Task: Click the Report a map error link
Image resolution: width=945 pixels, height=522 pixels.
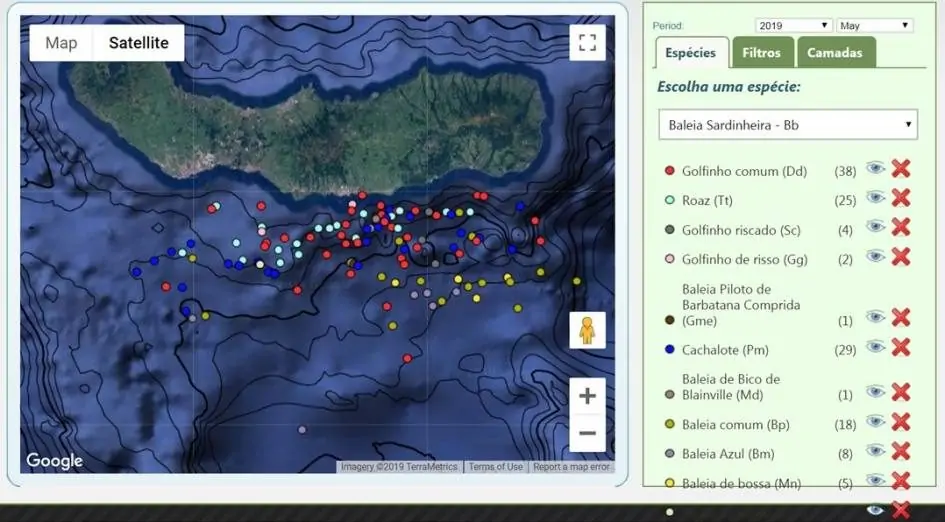Action: point(571,467)
